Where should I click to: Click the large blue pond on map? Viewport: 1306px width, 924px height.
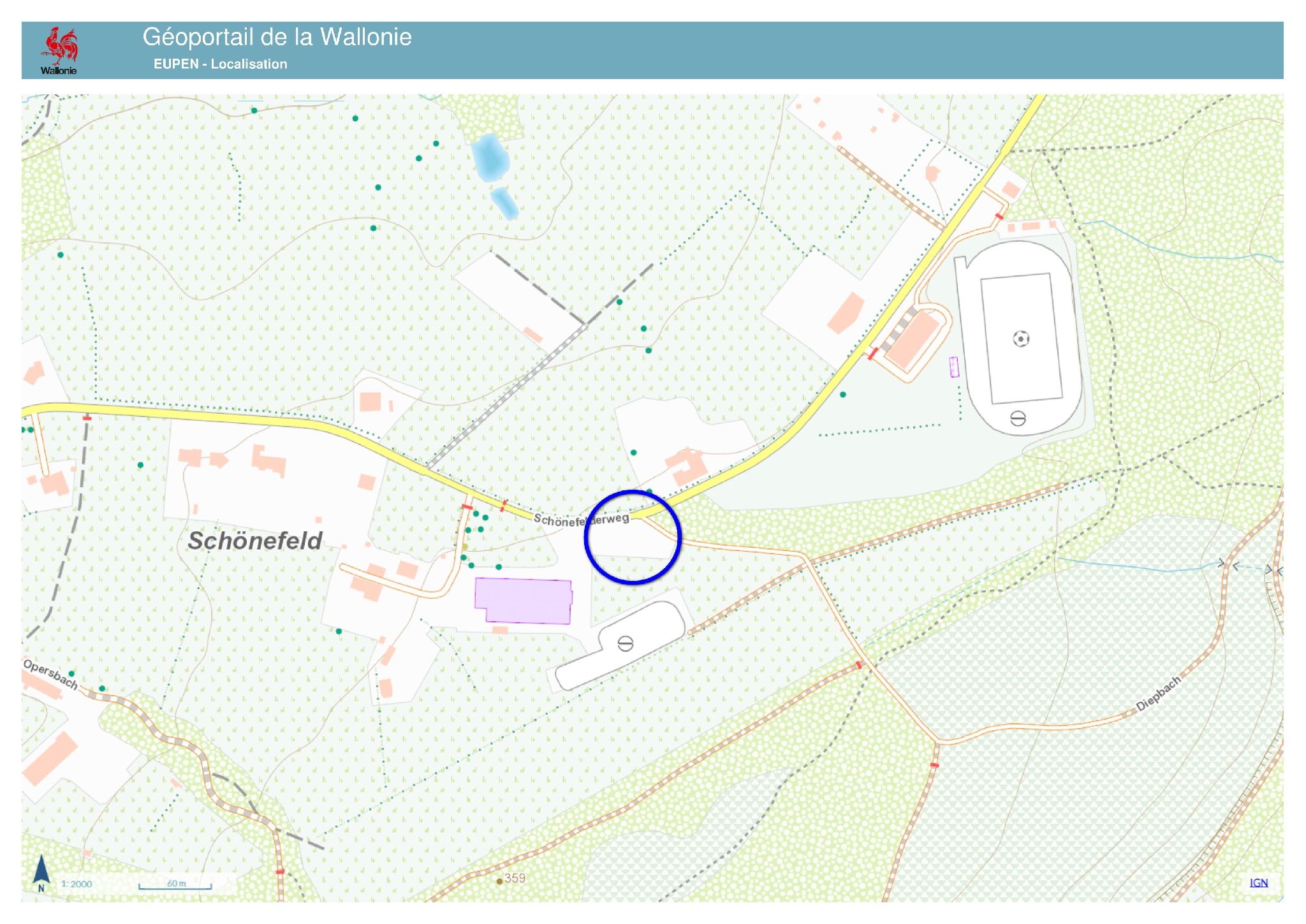[x=489, y=158]
